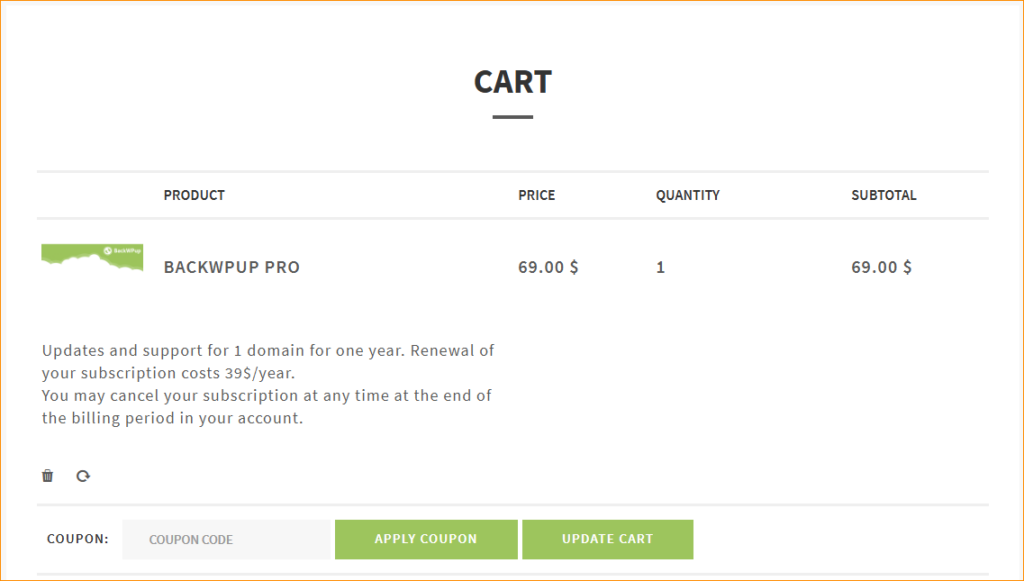Open the BACKWPUP PRO product link
The width and height of the screenshot is (1024, 581).
[231, 268]
